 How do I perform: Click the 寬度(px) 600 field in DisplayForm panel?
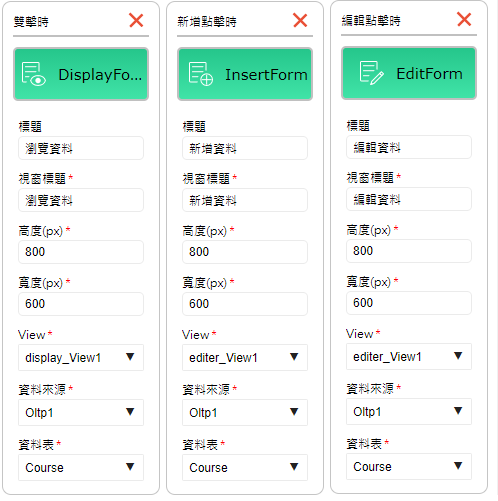tap(81, 304)
